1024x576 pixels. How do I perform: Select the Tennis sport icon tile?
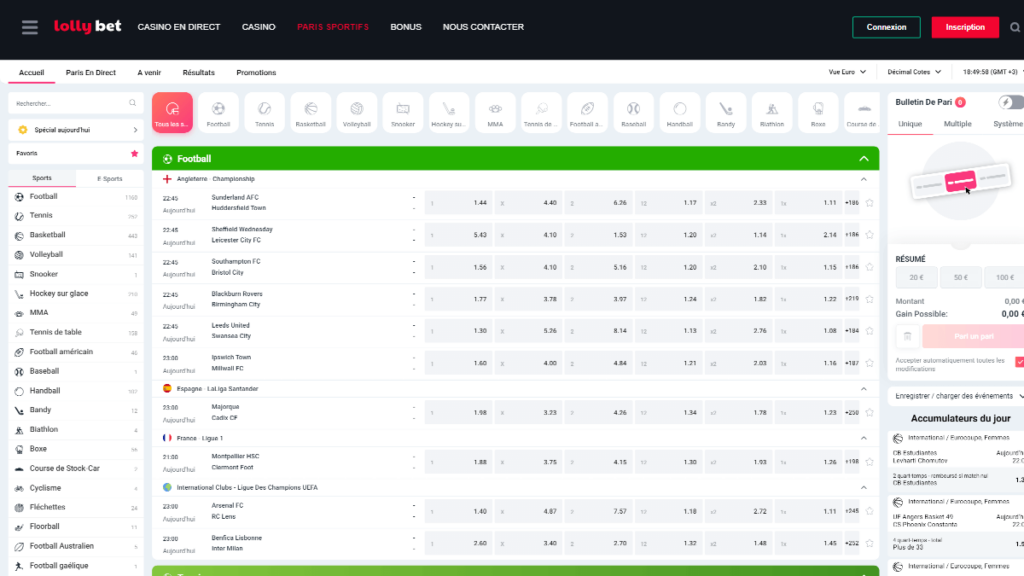coord(264,112)
